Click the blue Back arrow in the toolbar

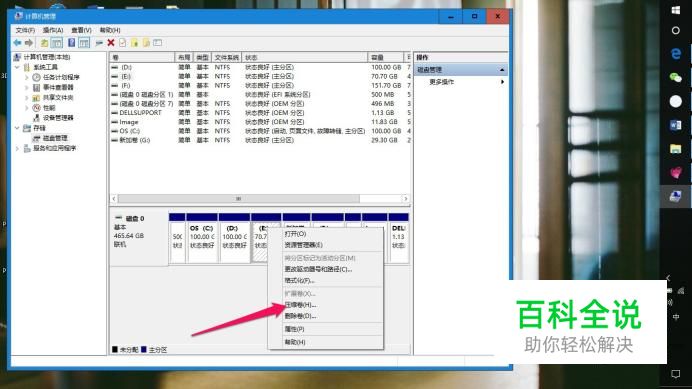17,43
